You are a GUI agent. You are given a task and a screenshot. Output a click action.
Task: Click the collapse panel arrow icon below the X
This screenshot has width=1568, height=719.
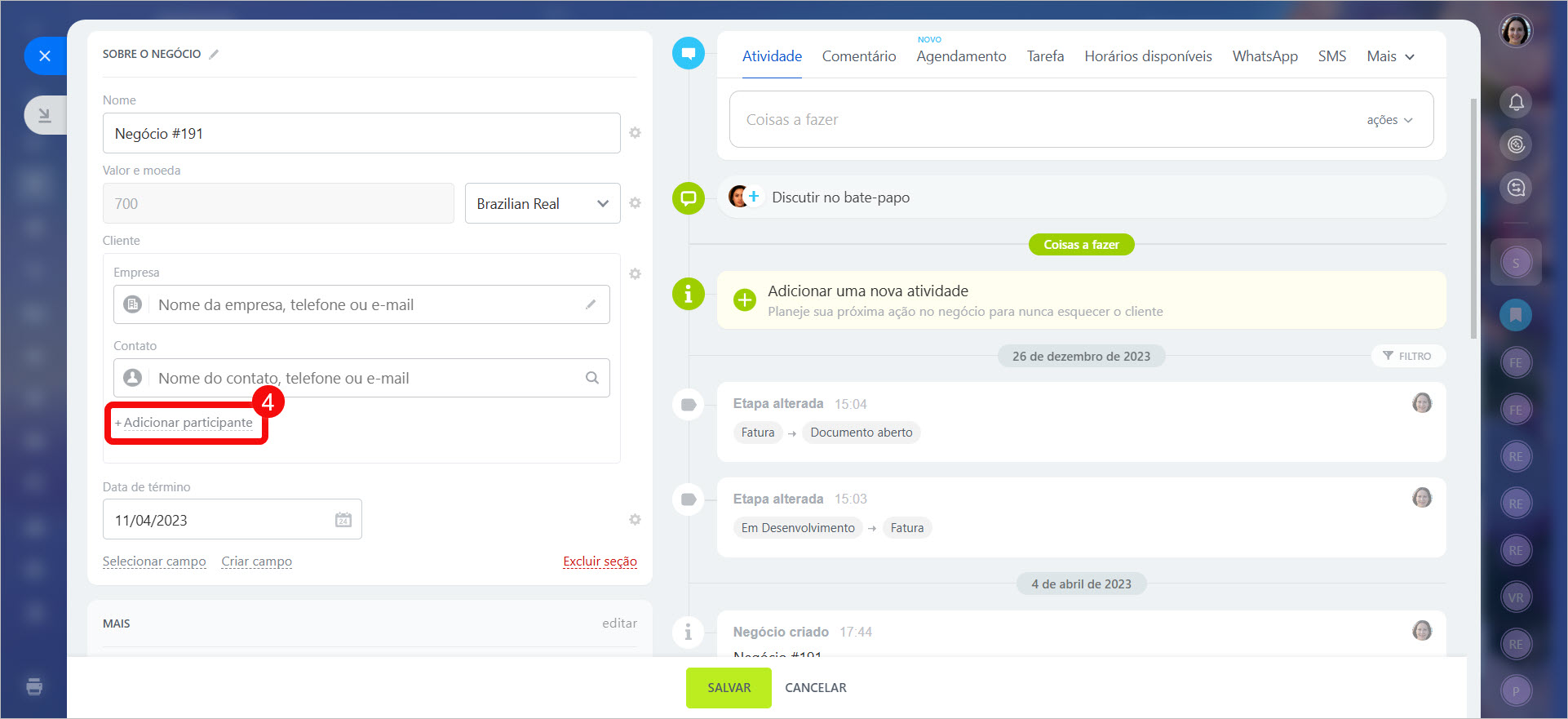click(45, 115)
